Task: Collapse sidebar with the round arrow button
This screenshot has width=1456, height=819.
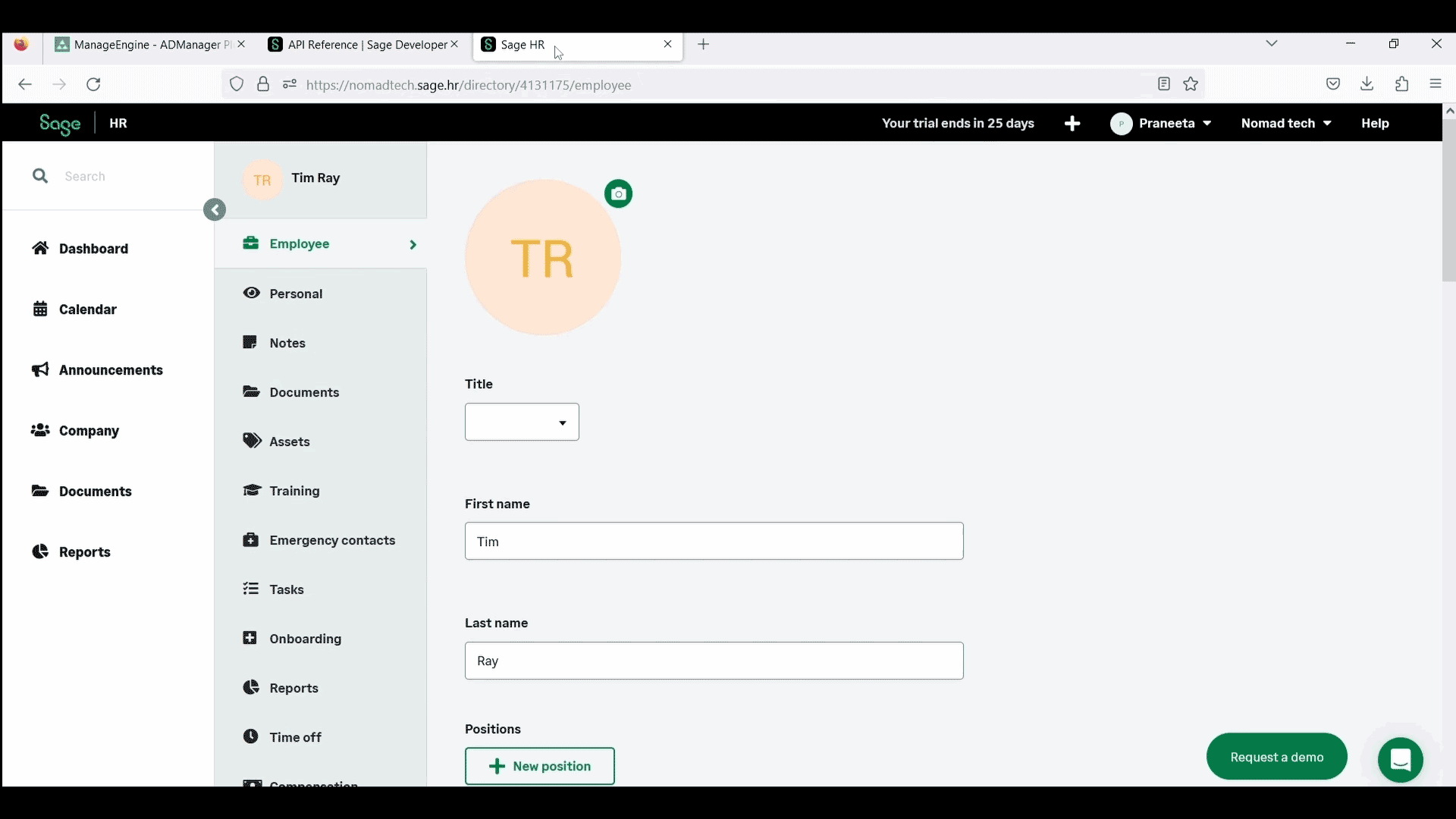Action: [215, 210]
